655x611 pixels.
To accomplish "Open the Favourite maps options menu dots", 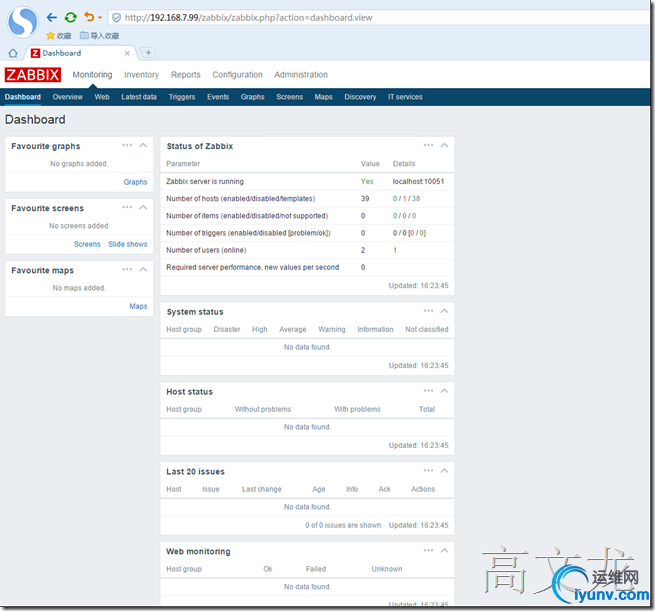I will click(127, 269).
